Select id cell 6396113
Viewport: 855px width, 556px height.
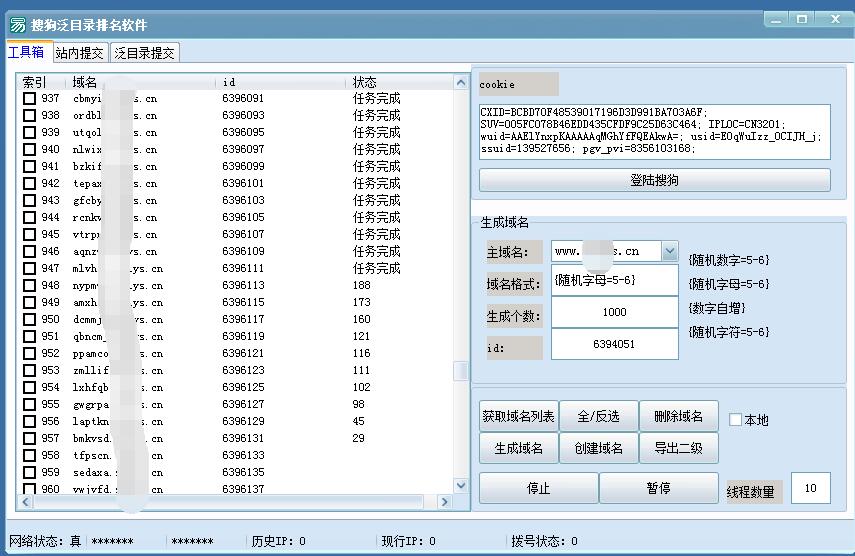point(243,286)
